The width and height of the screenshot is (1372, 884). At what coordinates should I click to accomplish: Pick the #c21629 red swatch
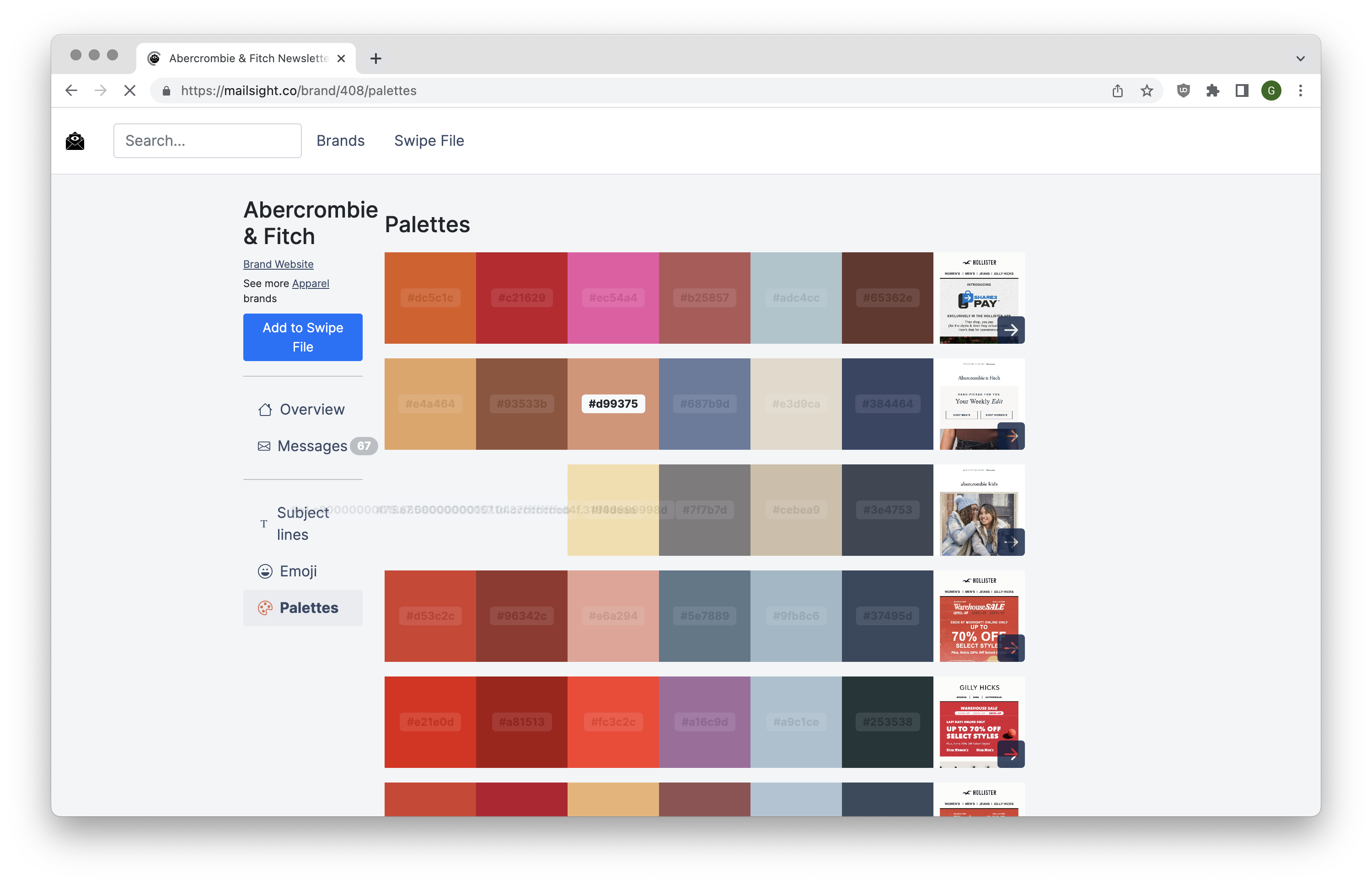click(x=521, y=298)
